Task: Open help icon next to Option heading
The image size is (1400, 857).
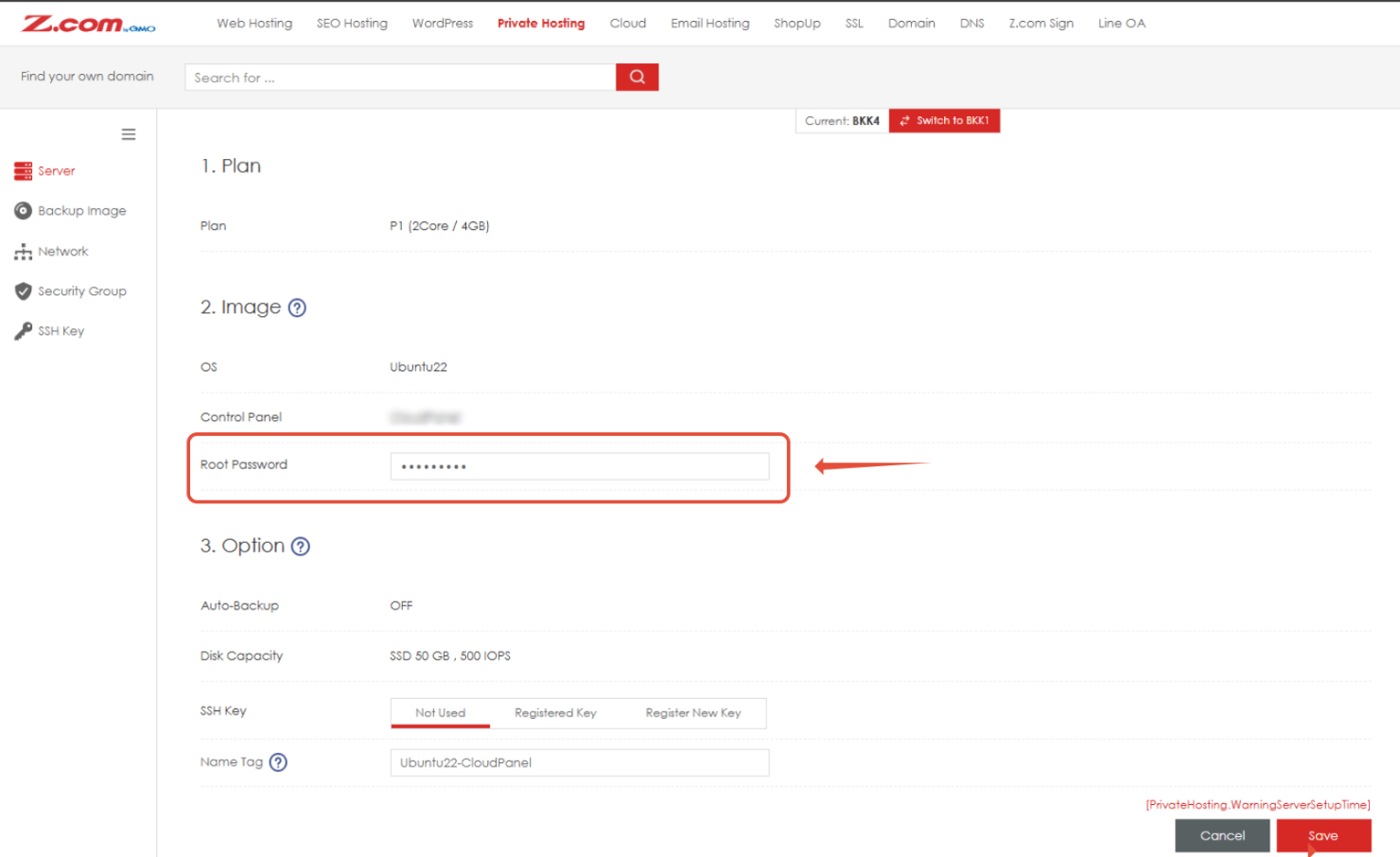Action: click(x=300, y=547)
